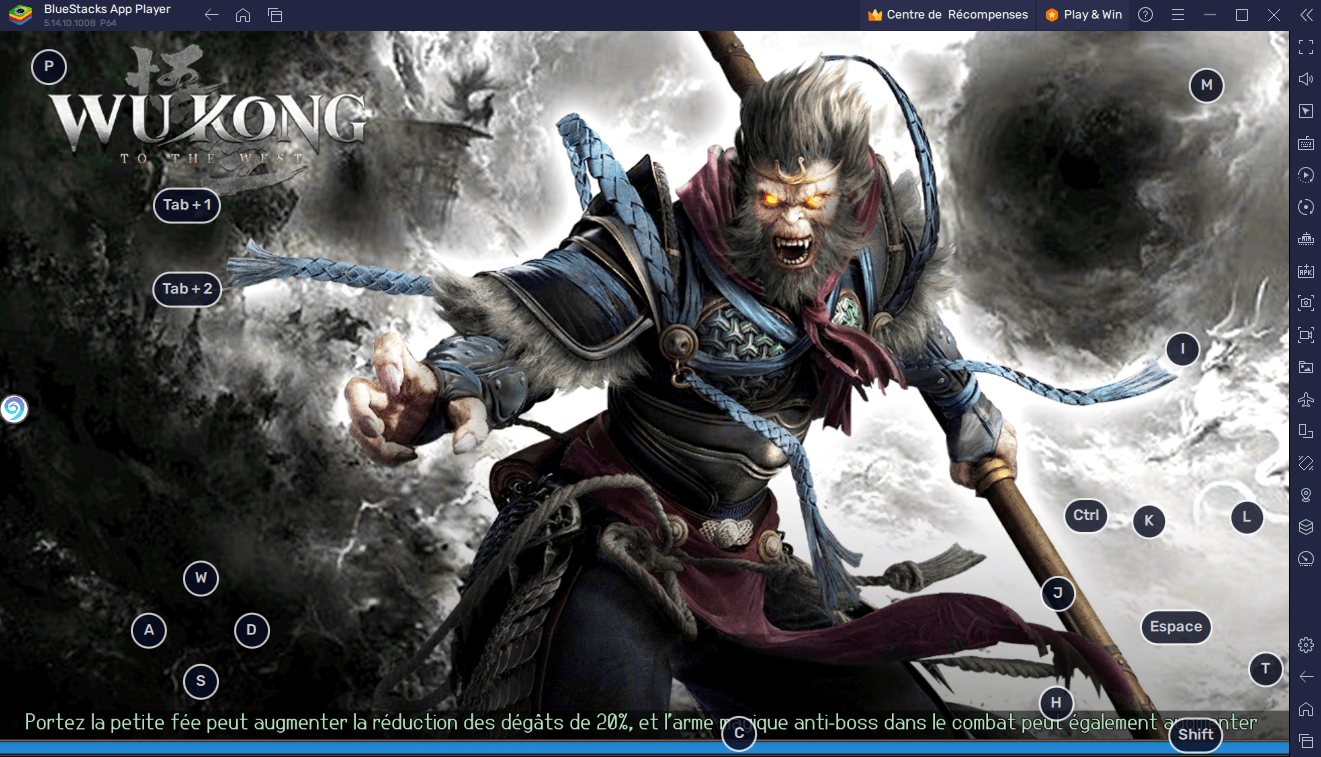
Task: Open the help question mark icon
Action: (1146, 15)
